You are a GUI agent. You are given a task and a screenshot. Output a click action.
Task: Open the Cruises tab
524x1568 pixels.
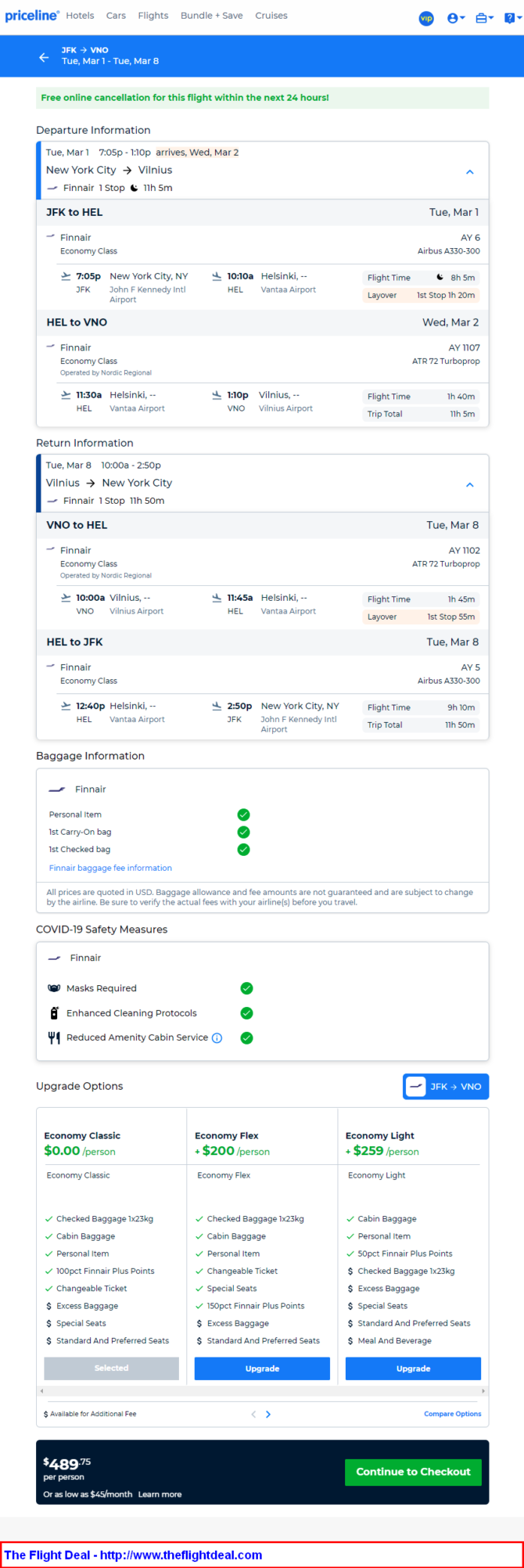(x=271, y=16)
